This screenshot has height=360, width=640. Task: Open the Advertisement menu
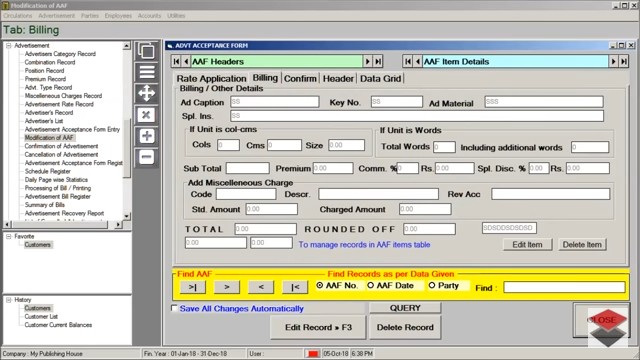tap(57, 16)
